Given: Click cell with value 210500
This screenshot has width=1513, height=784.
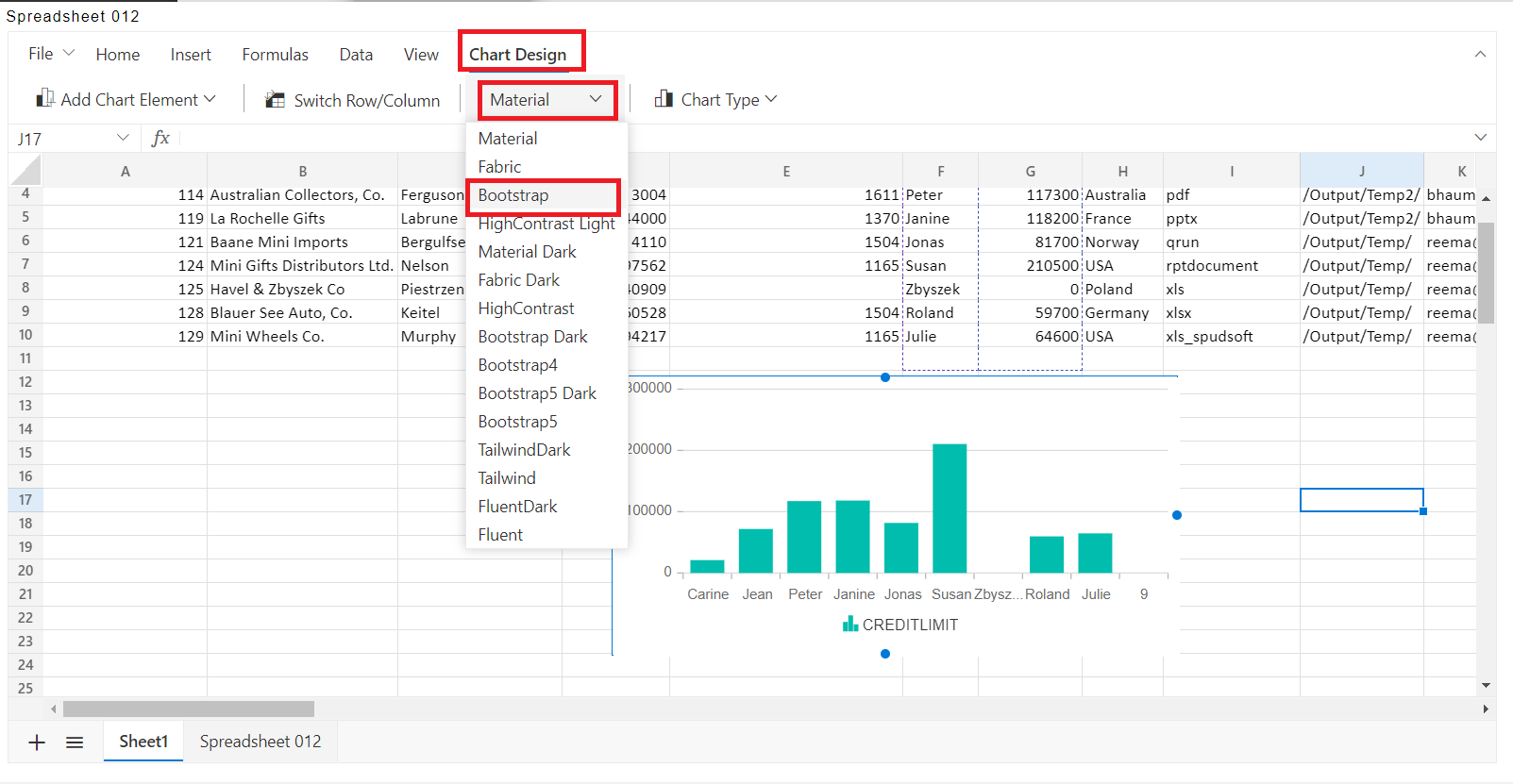Looking at the screenshot, I should pos(1030,265).
